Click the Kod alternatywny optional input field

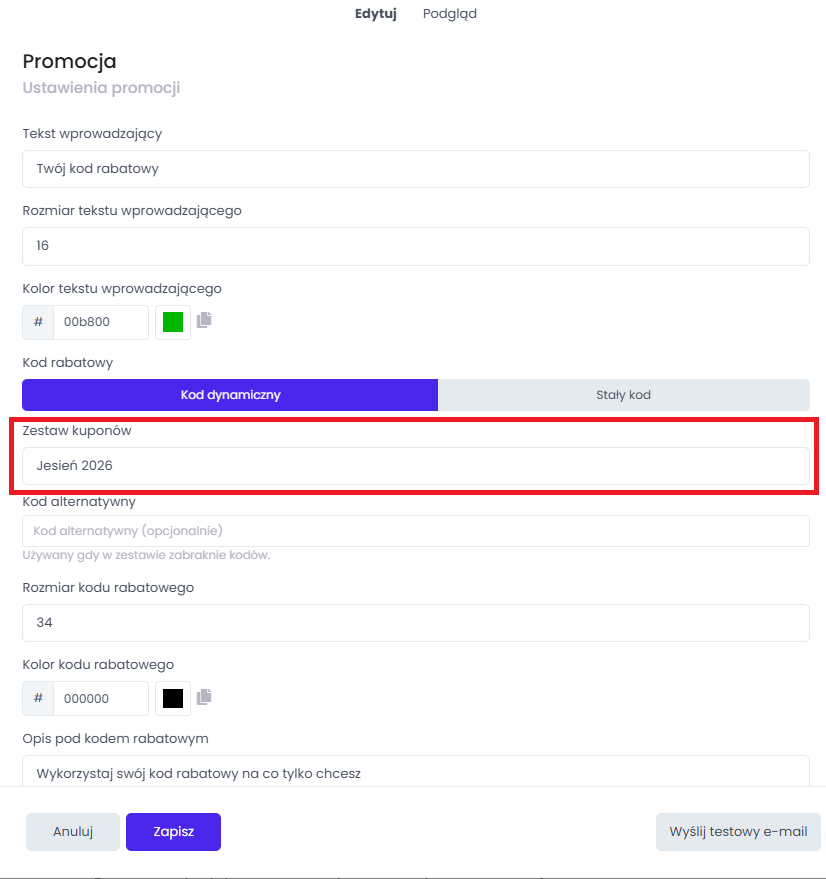coord(416,531)
